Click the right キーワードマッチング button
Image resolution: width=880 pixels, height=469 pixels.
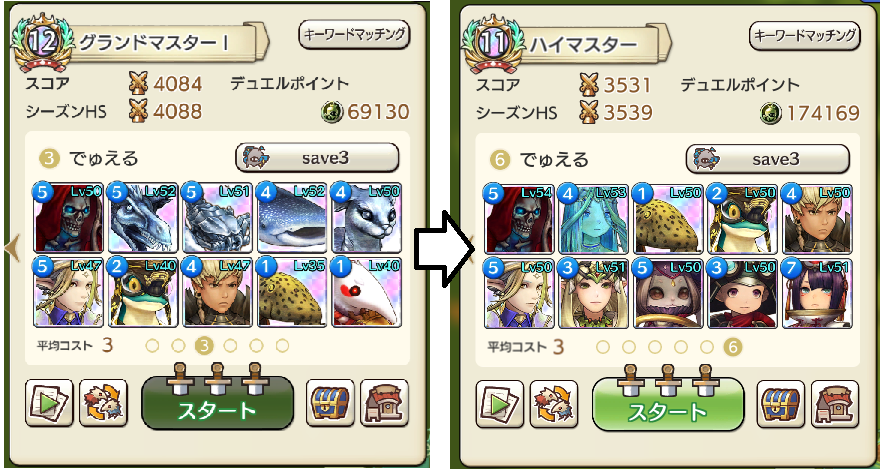pyautogui.click(x=805, y=36)
